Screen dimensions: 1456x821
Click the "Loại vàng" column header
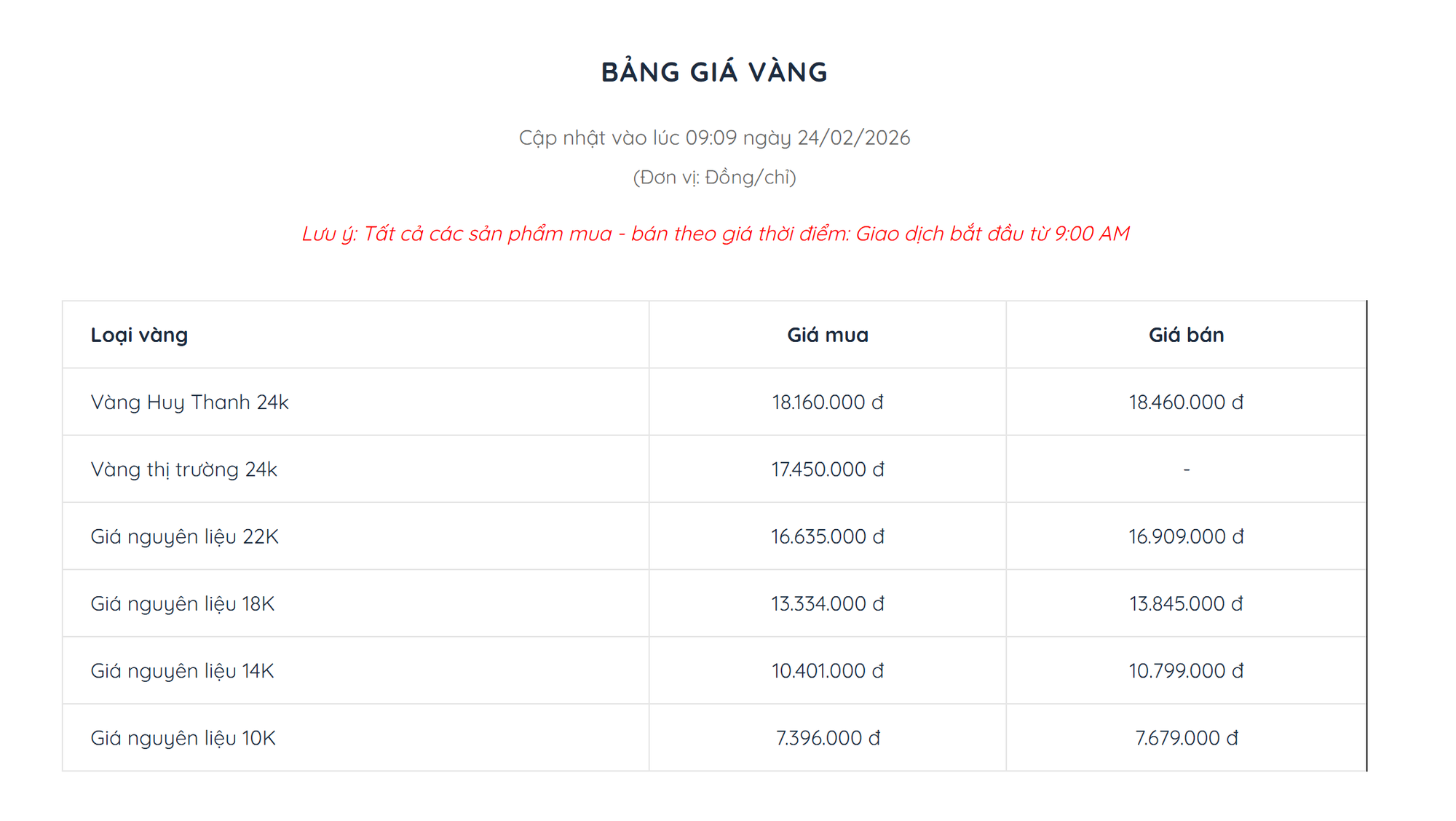point(139,335)
